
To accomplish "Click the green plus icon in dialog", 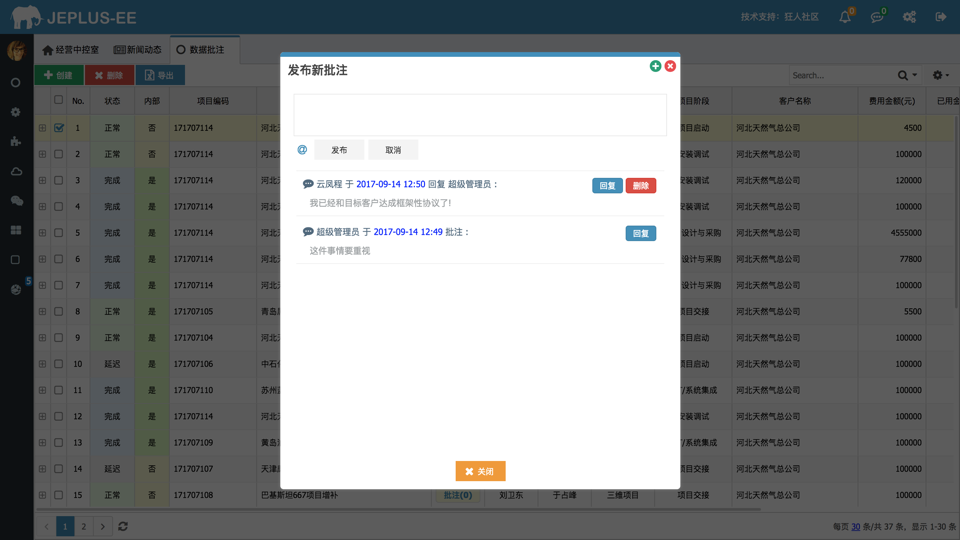I will pyautogui.click(x=655, y=66).
